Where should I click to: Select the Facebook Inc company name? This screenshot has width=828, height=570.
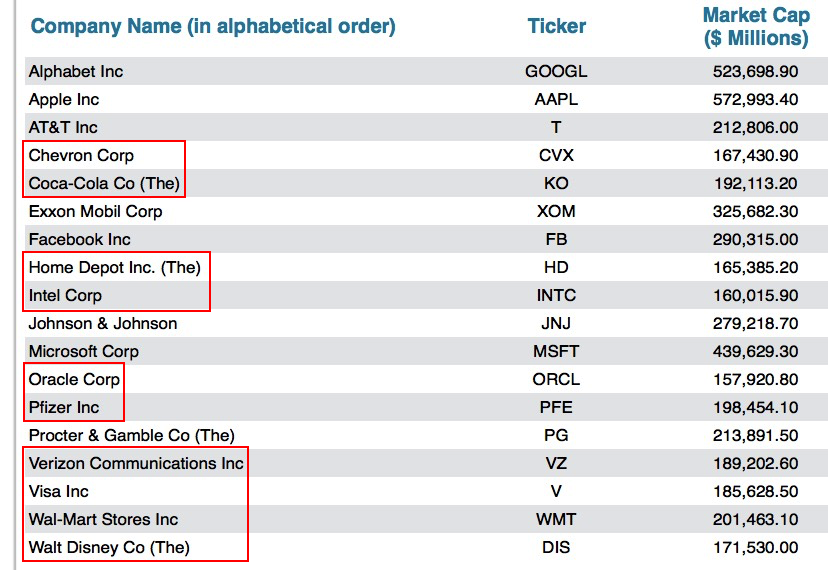(79, 240)
